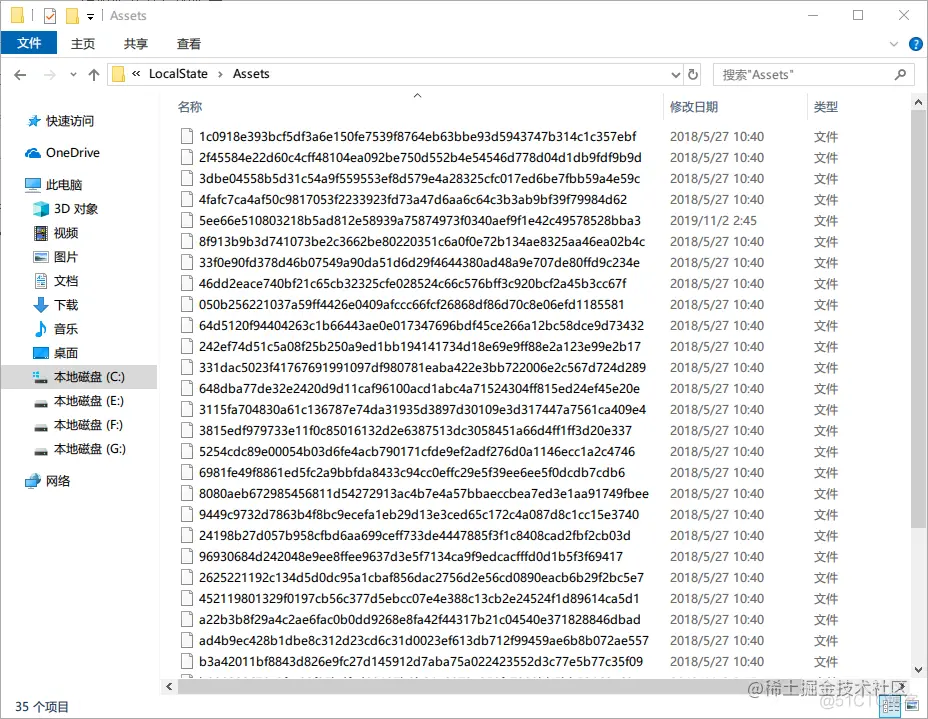Click file icon of 5ee66e510803218b… row

[187, 221]
